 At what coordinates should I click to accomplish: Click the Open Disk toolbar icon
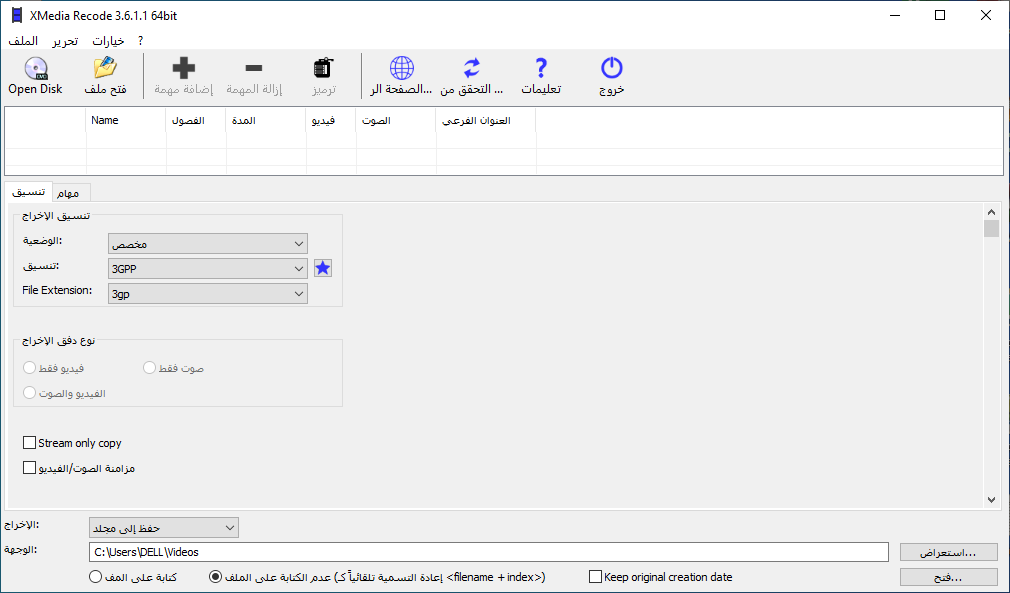[36, 68]
